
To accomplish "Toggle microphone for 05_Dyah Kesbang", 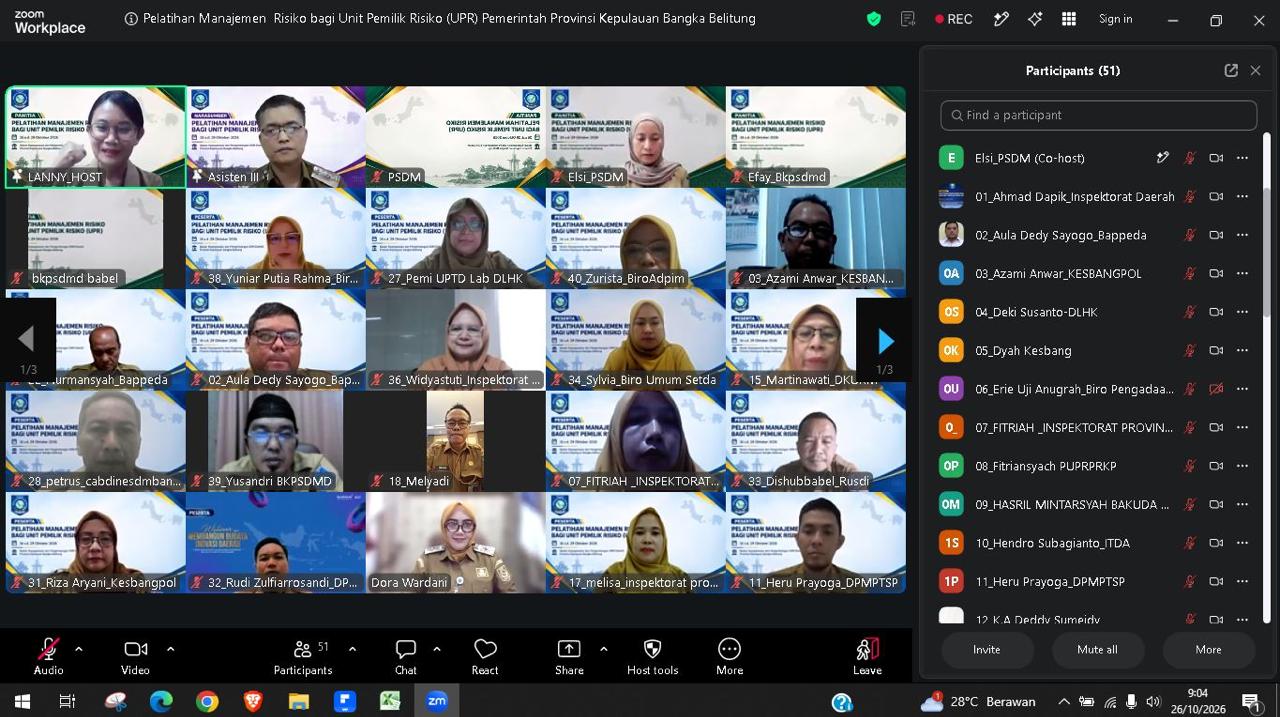I will pos(1190,351).
